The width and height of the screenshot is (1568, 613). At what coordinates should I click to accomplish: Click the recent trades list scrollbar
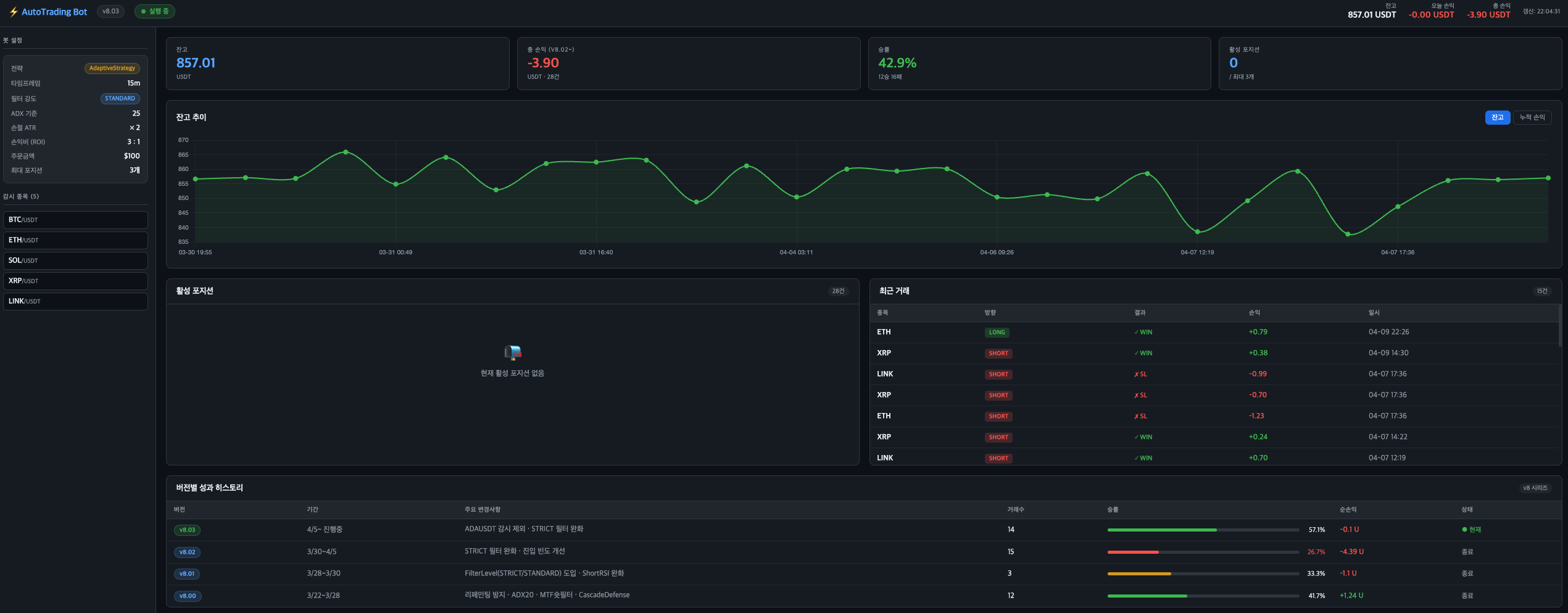1559,327
